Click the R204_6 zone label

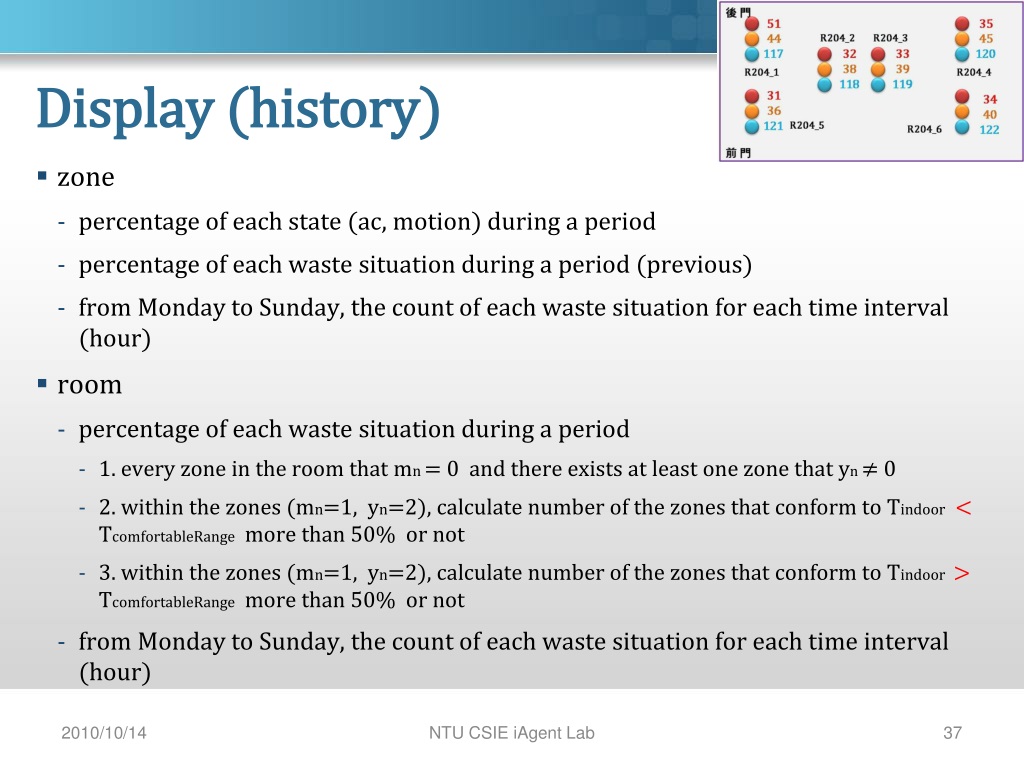[924, 129]
